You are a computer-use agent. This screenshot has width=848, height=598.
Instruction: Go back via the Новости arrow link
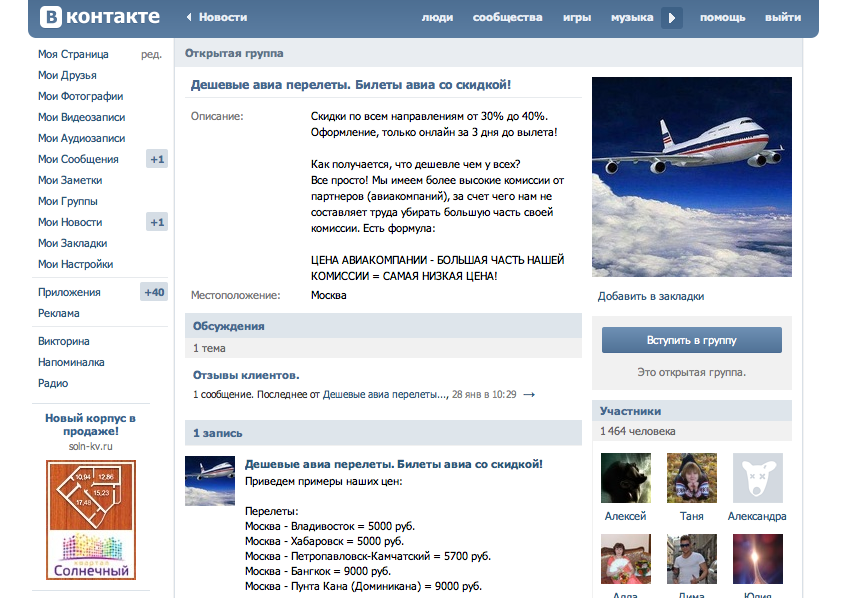point(217,17)
